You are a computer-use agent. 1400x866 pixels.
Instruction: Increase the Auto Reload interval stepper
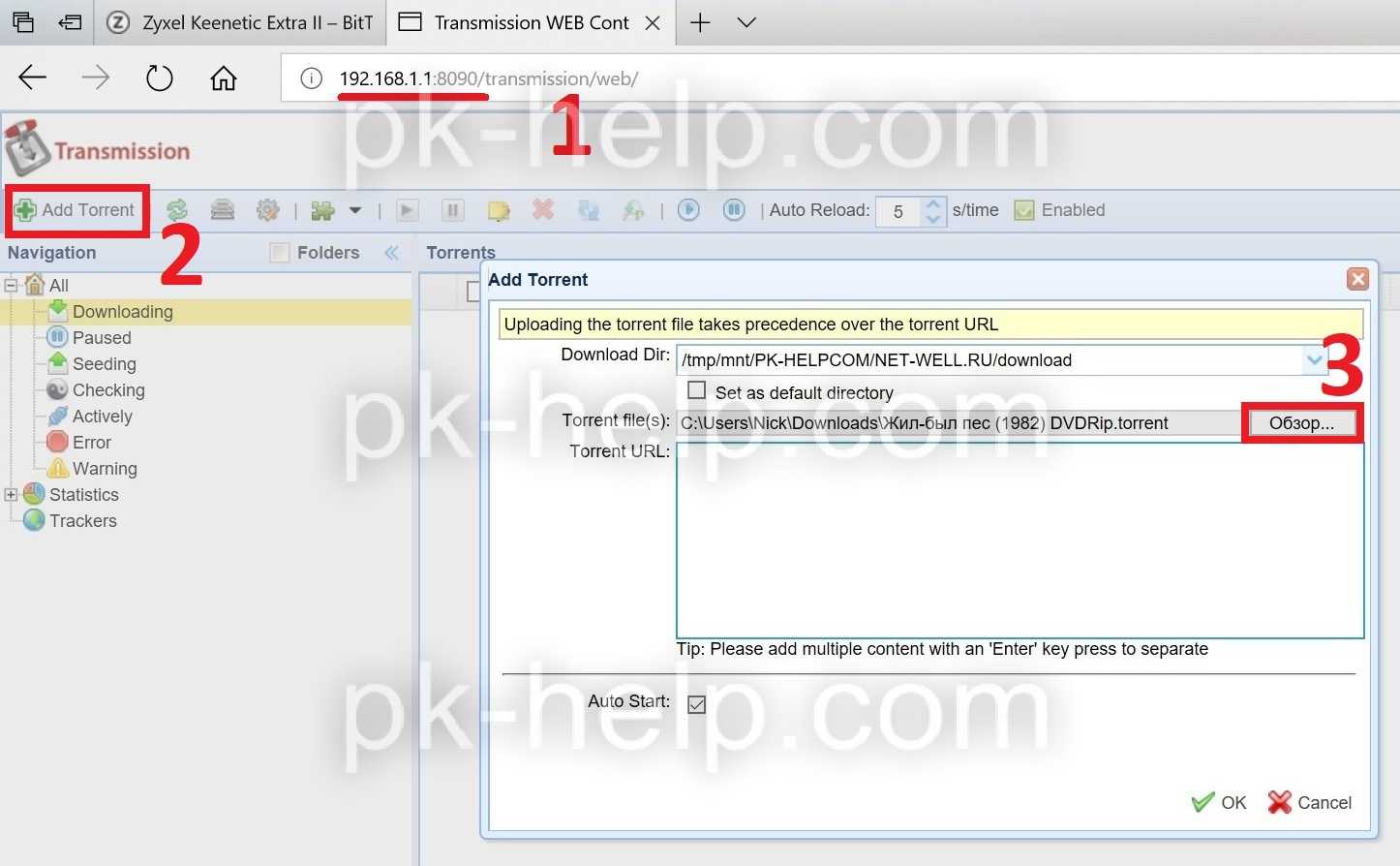click(932, 203)
